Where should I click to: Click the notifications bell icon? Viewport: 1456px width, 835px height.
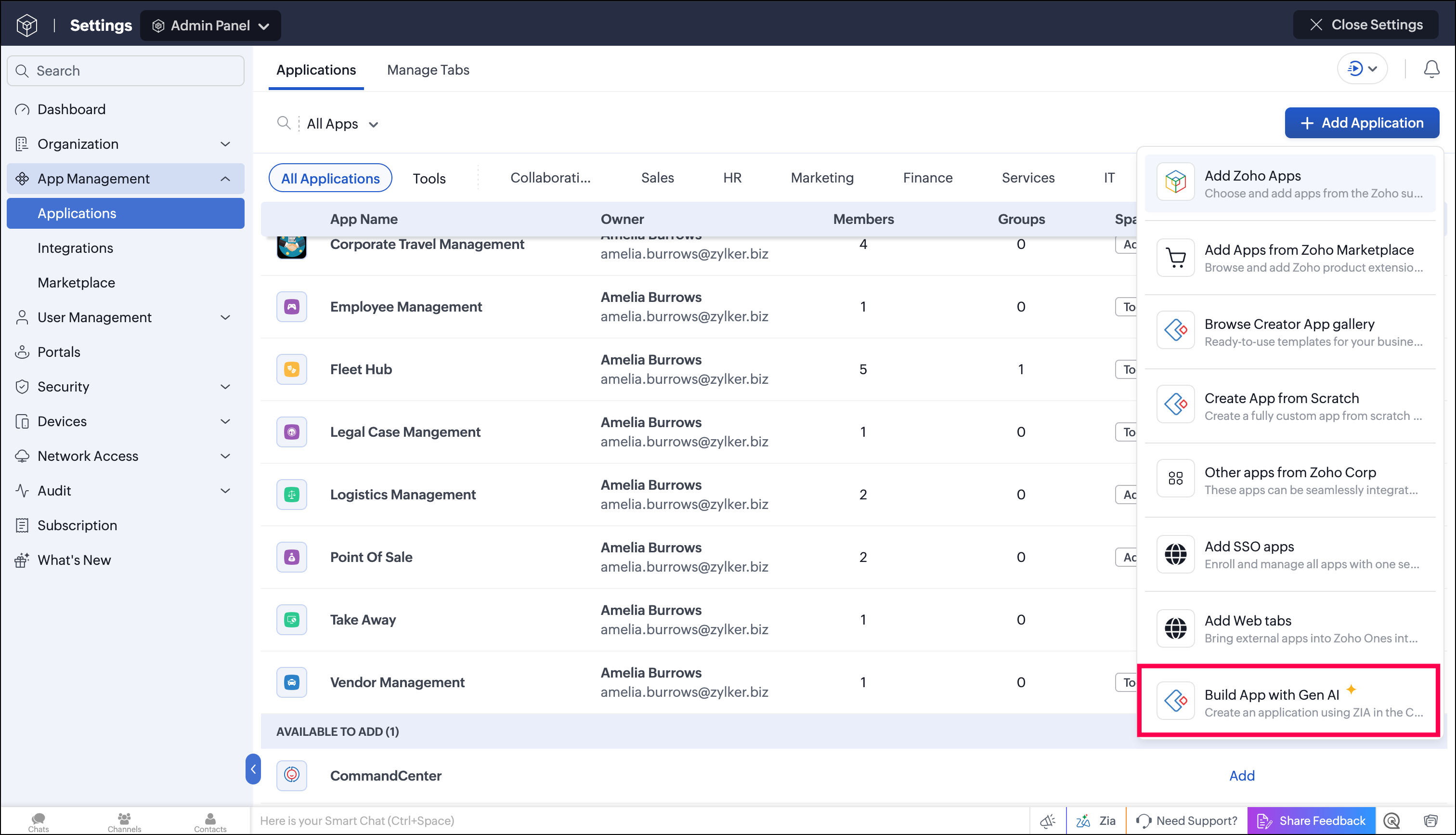pos(1431,69)
